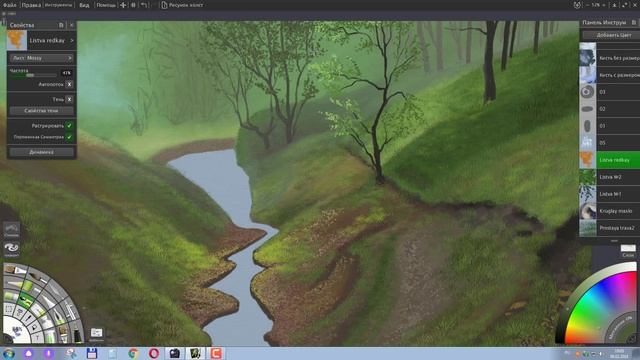Select the 02 horizontal oval brush preset
Image resolution: width=640 pixels, height=360 pixels.
pyautogui.click(x=610, y=109)
